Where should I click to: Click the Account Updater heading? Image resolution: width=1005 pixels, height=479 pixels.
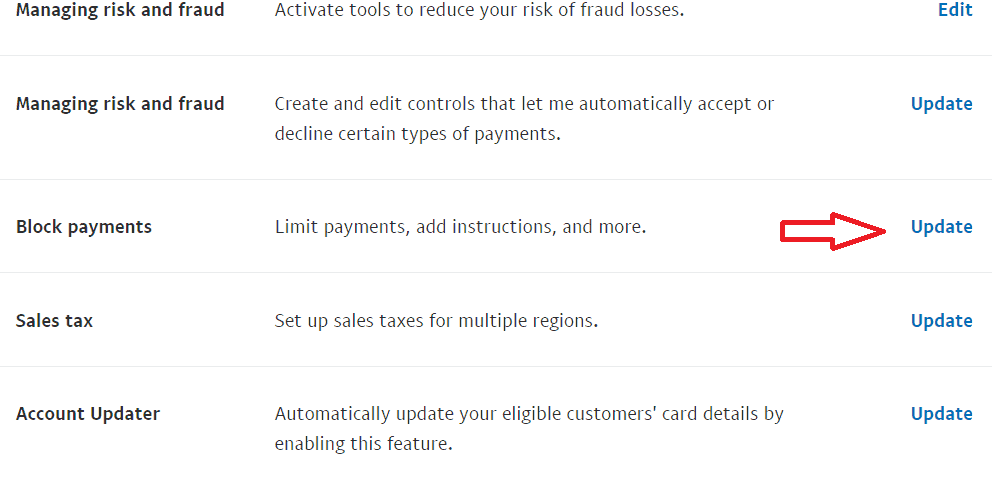[x=88, y=414]
